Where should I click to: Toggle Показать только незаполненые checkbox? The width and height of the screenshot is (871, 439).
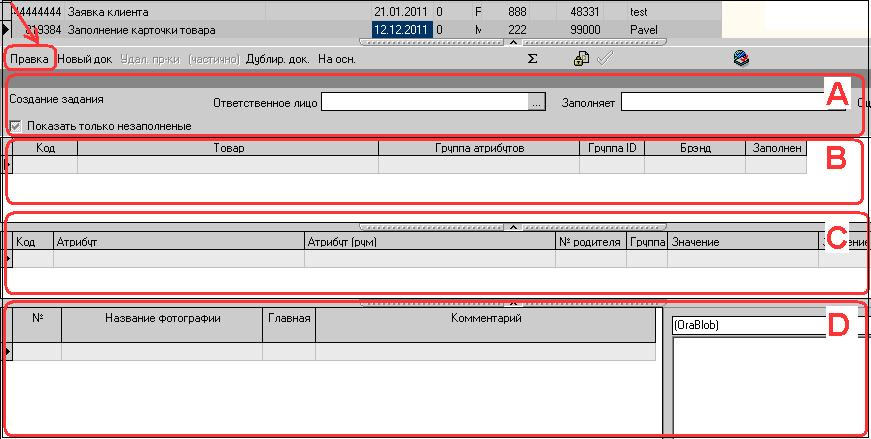[16, 127]
